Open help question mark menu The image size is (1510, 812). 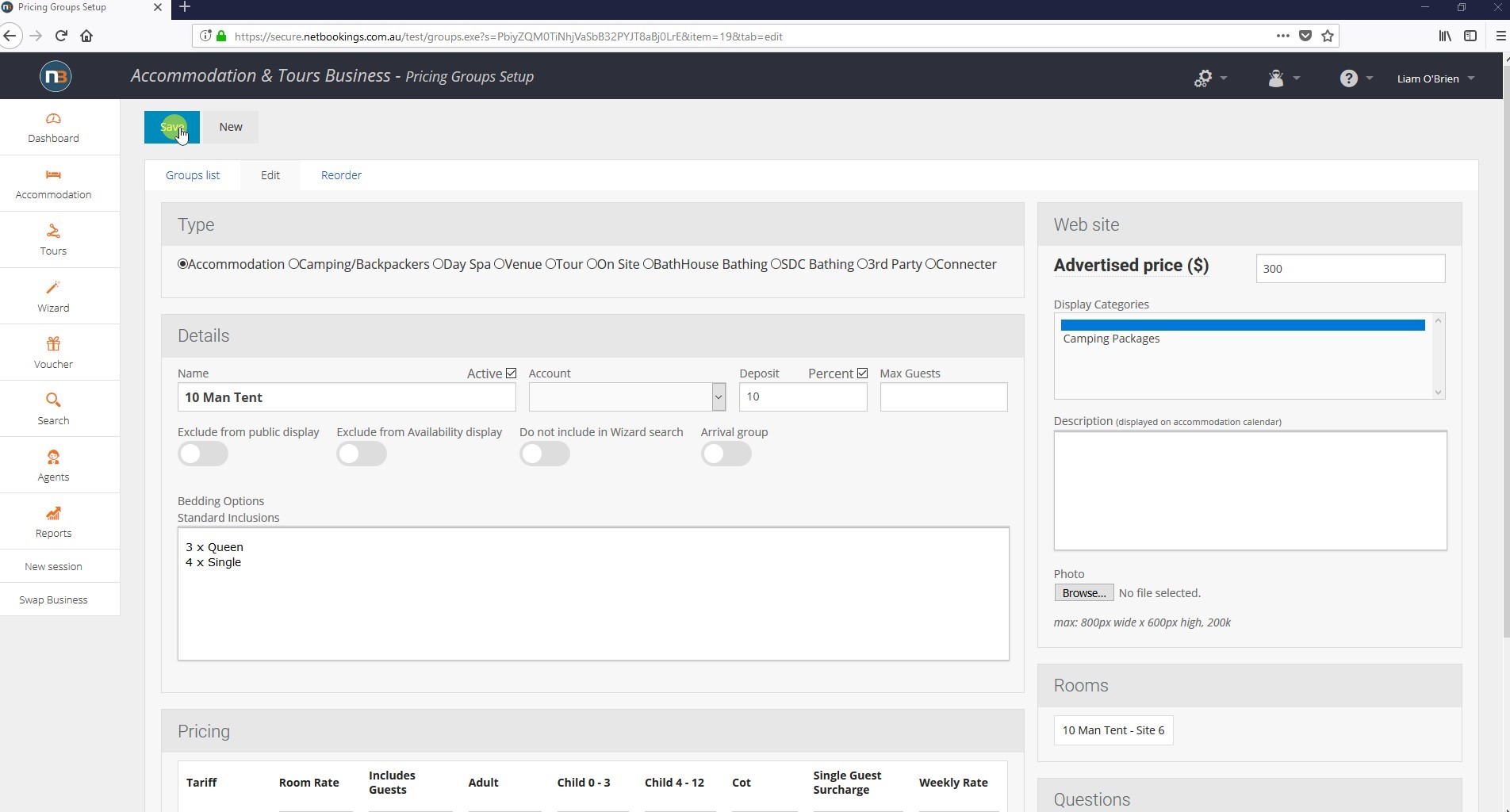tap(1356, 78)
